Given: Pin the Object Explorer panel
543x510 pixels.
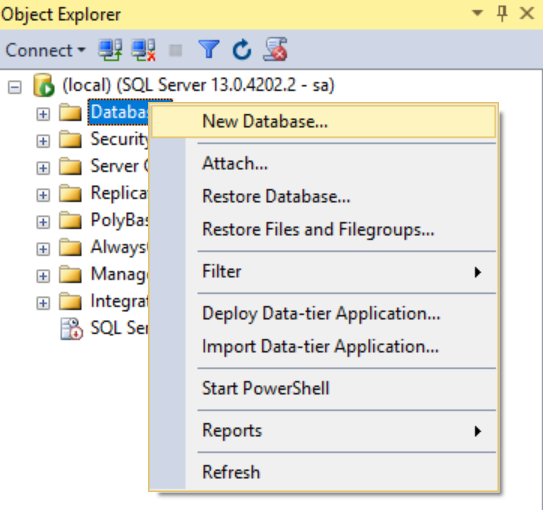Looking at the screenshot, I should click(x=502, y=14).
